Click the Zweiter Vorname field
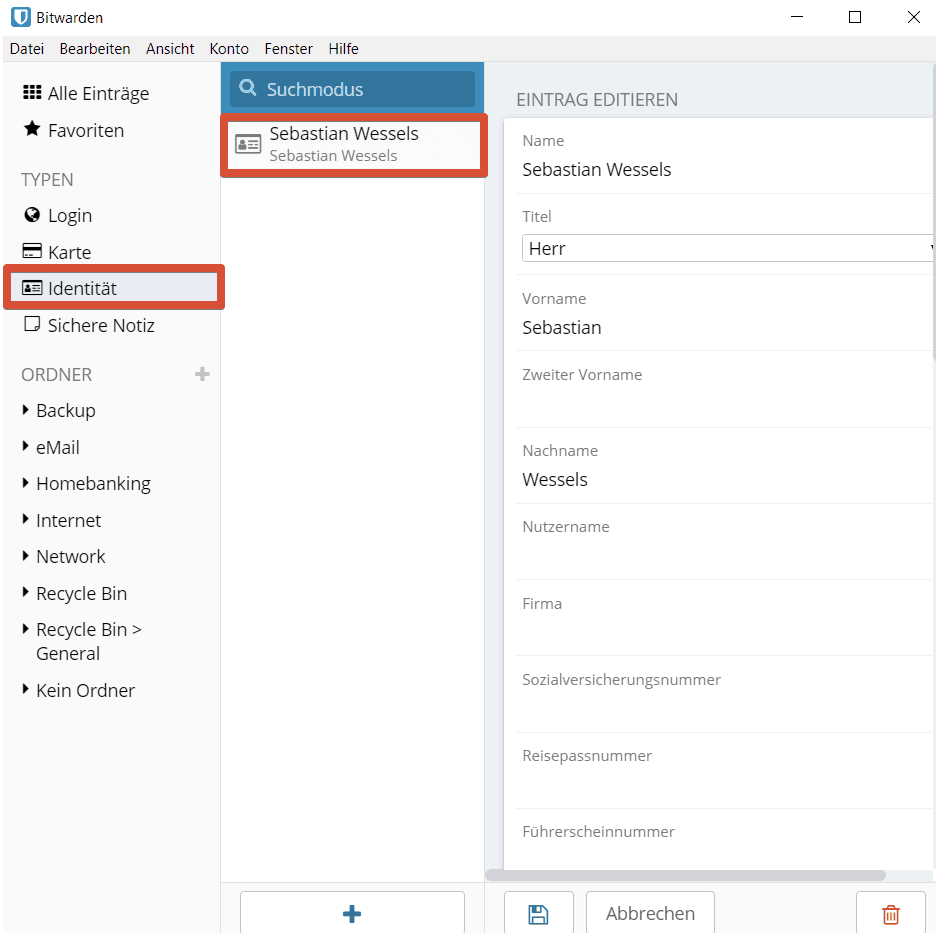The image size is (936, 933). click(x=724, y=404)
